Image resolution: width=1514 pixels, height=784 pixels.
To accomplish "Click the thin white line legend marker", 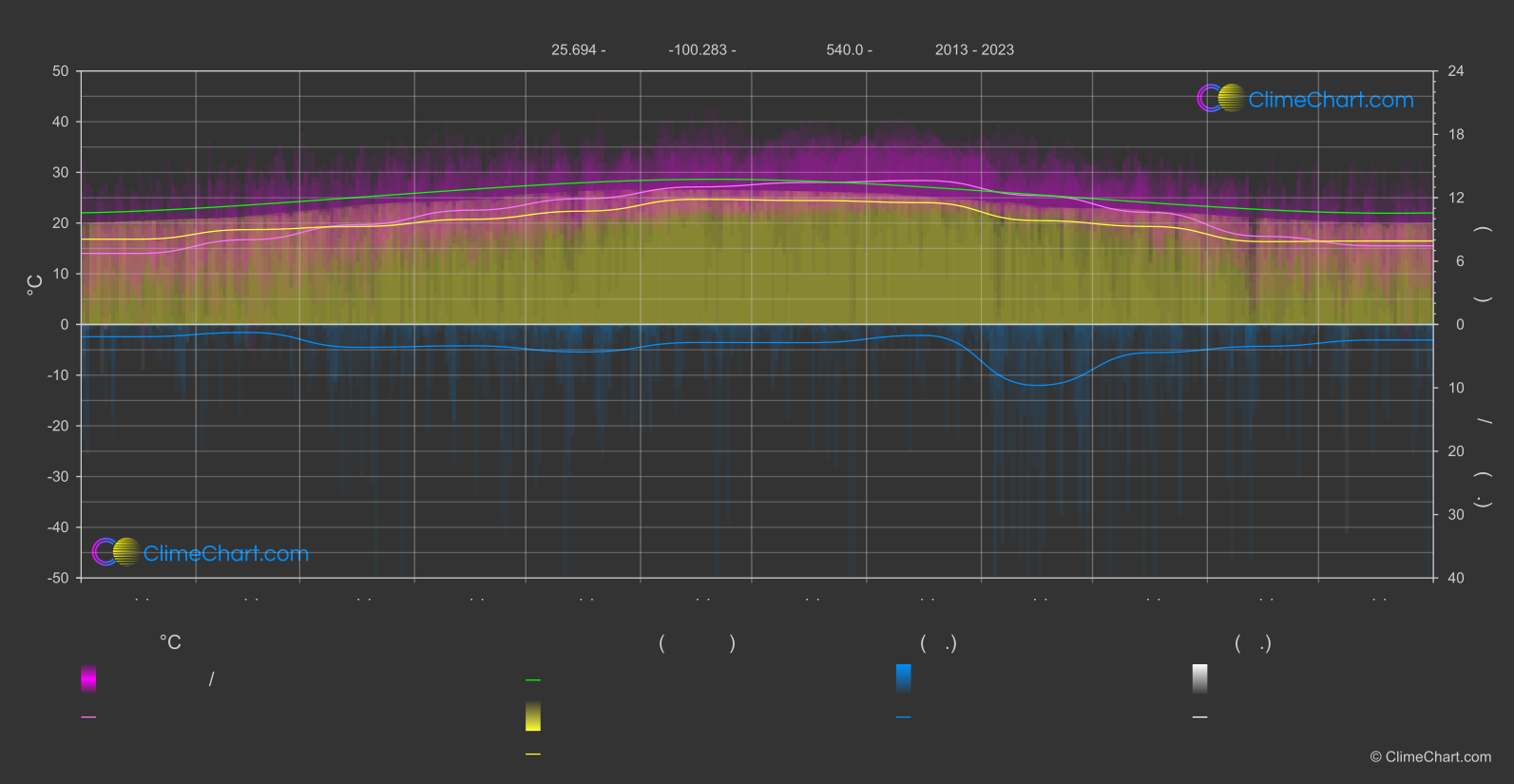I will coord(1200,717).
